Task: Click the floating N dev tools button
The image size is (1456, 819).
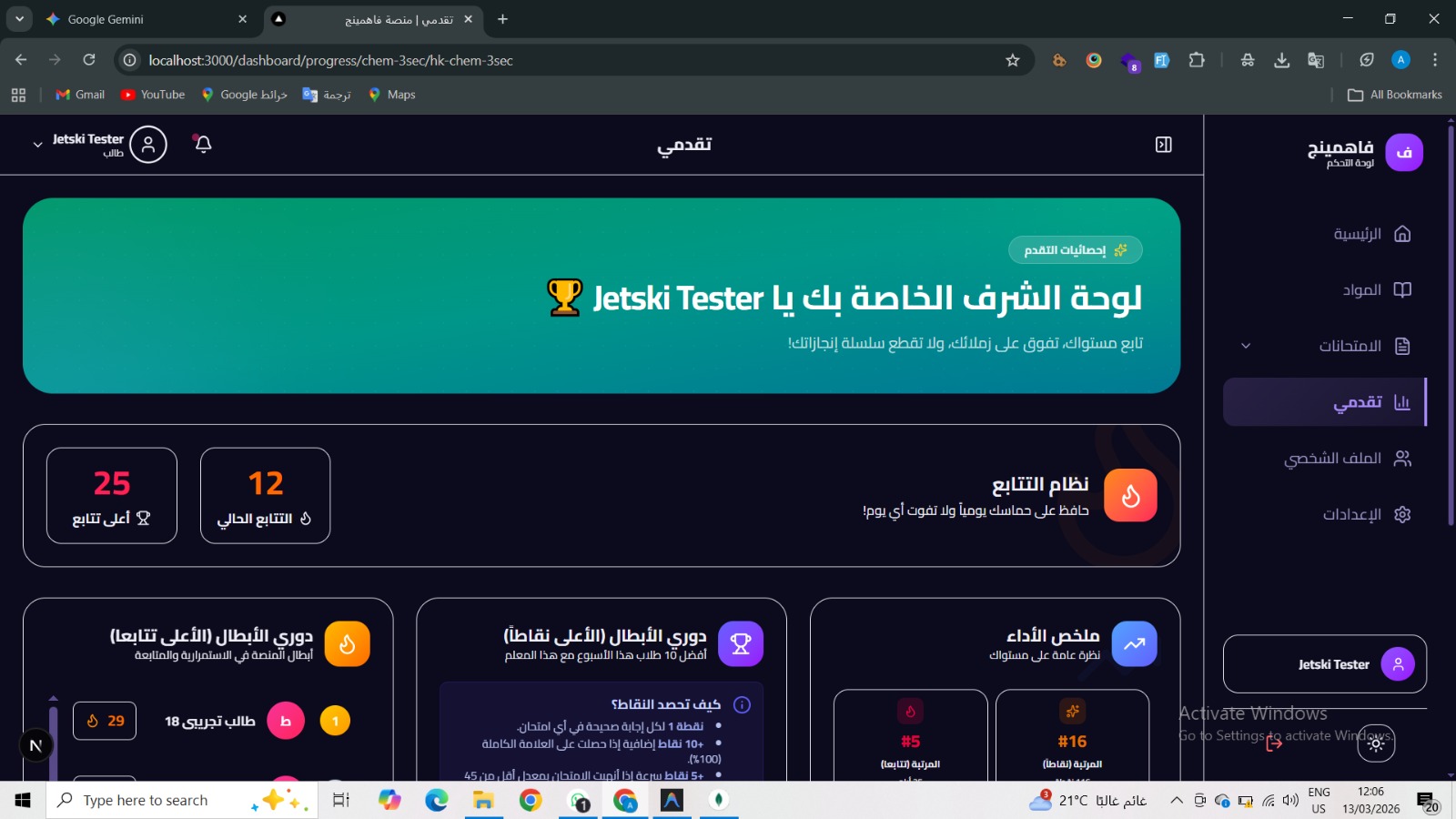Action: [35, 745]
